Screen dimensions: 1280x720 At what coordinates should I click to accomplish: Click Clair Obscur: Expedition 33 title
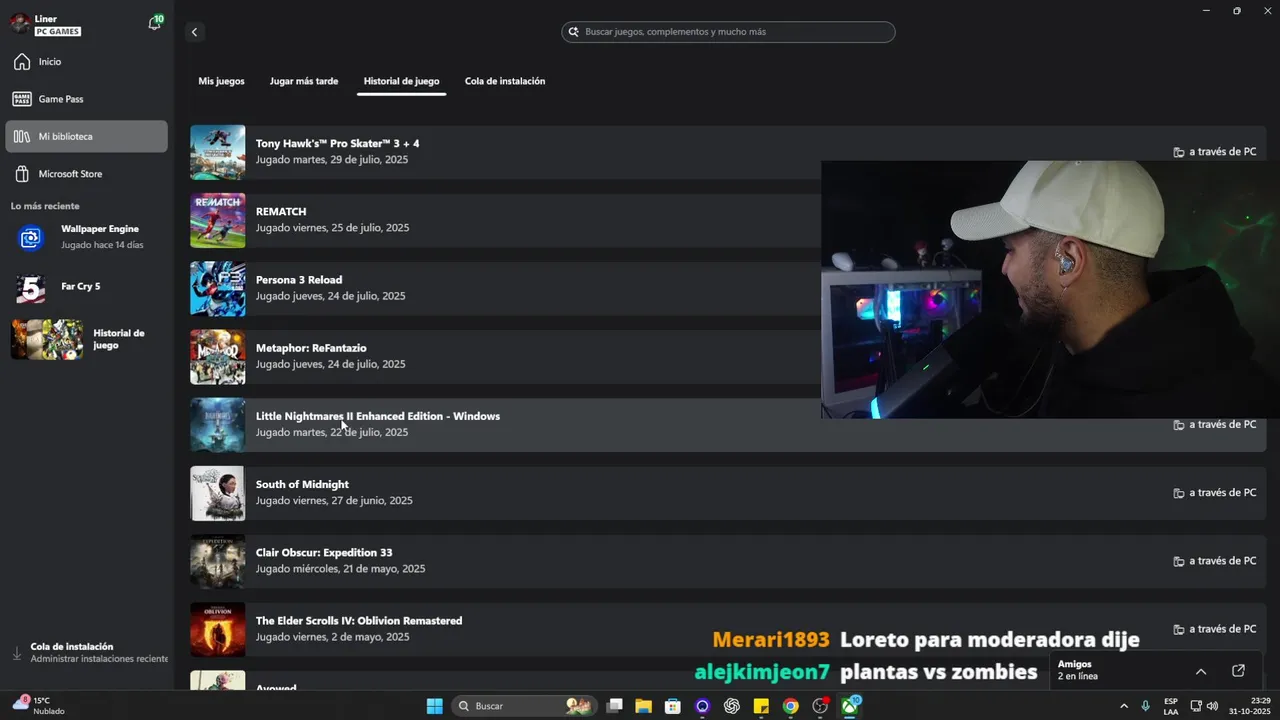point(324,552)
